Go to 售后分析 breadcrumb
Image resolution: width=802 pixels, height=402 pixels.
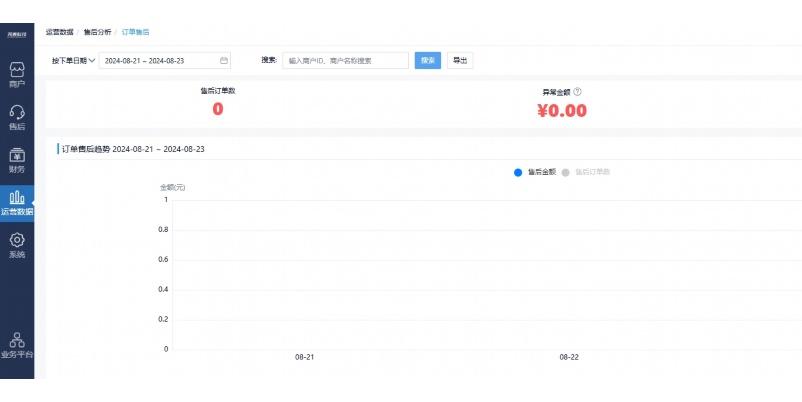[97, 32]
